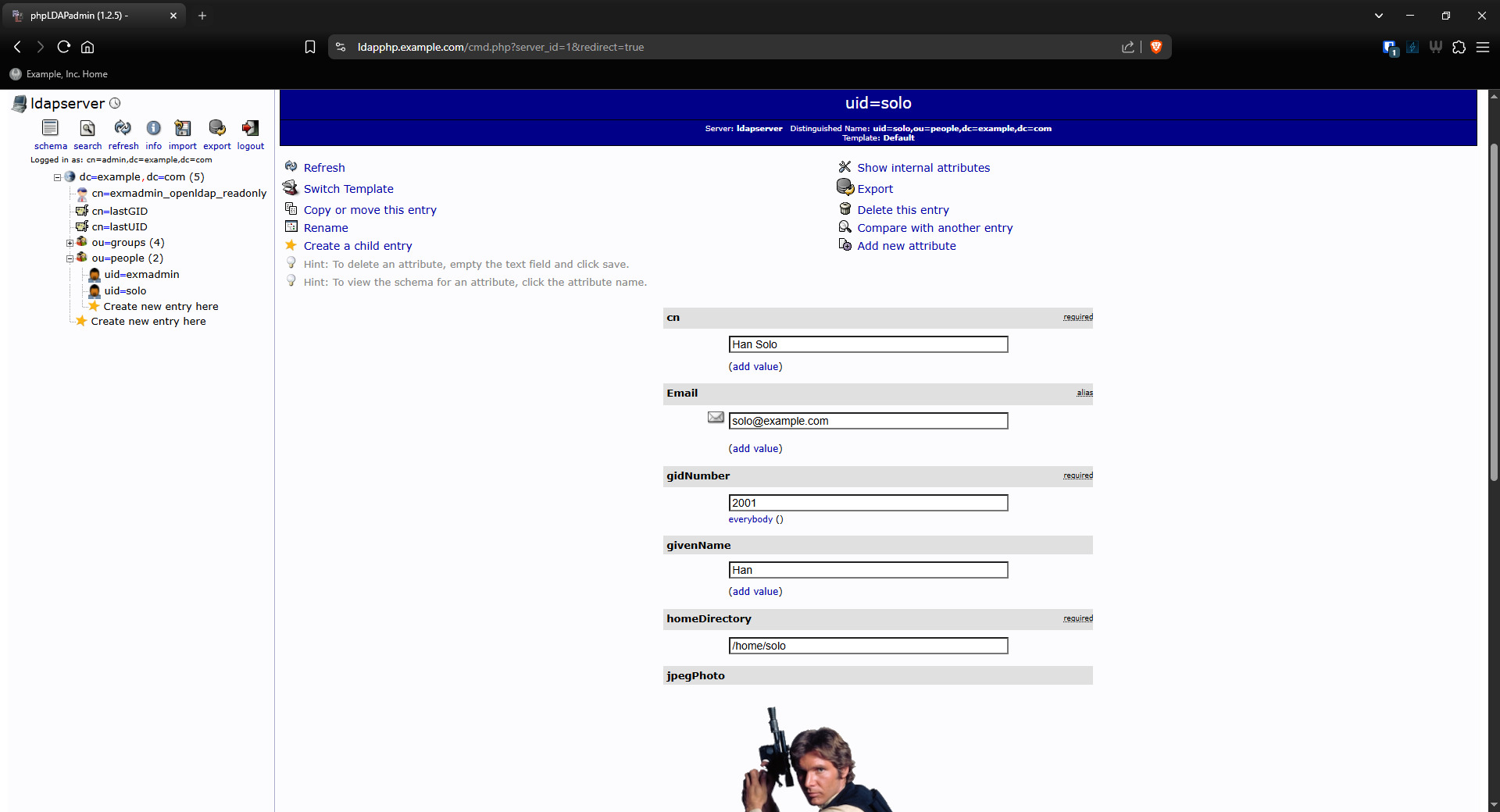Click Add new attribute link
Viewport: 1500px width, 812px height.
click(906, 246)
